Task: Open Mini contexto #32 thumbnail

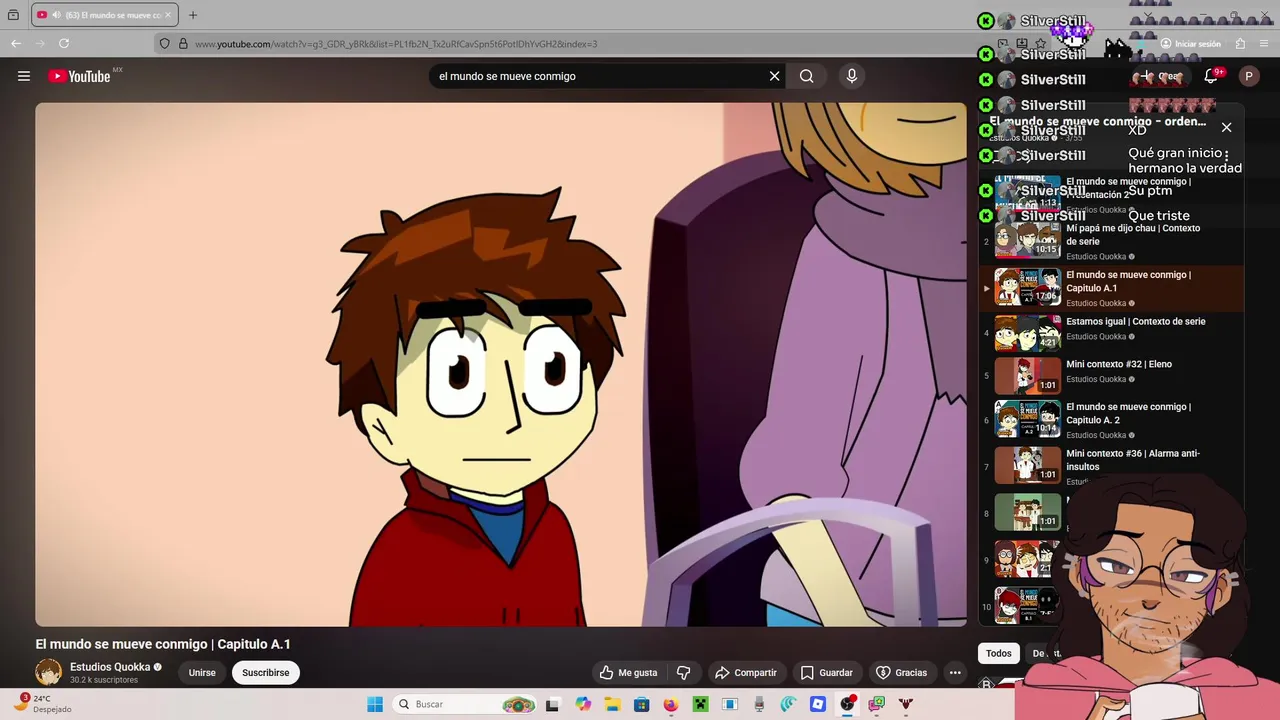Action: [x=1027, y=376]
